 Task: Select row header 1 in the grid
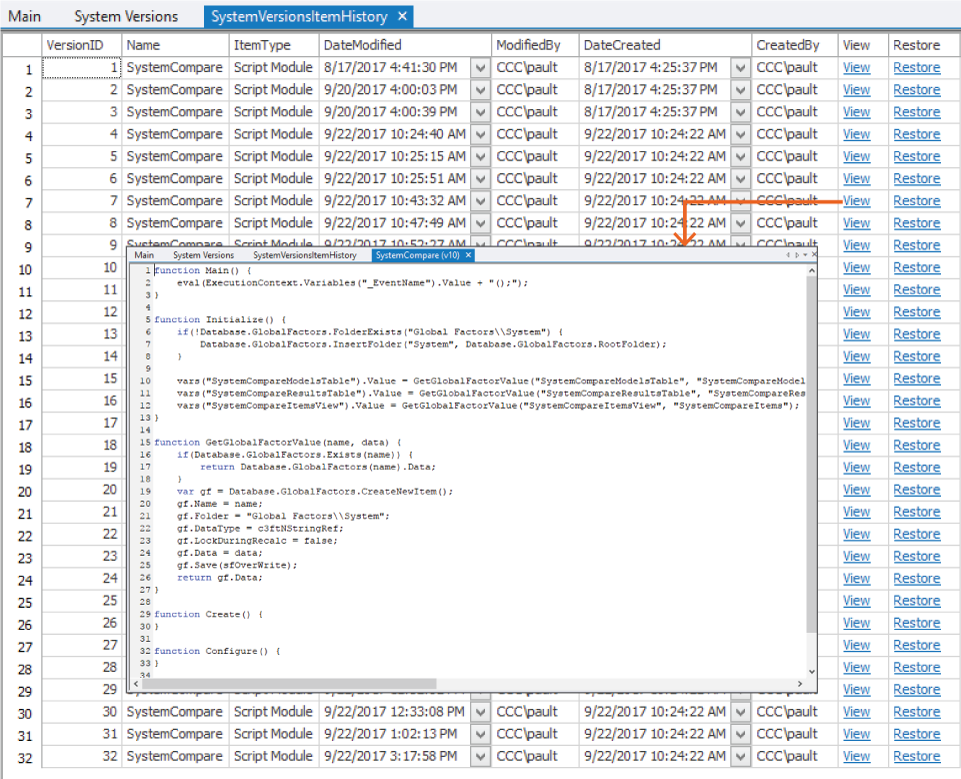22,69
